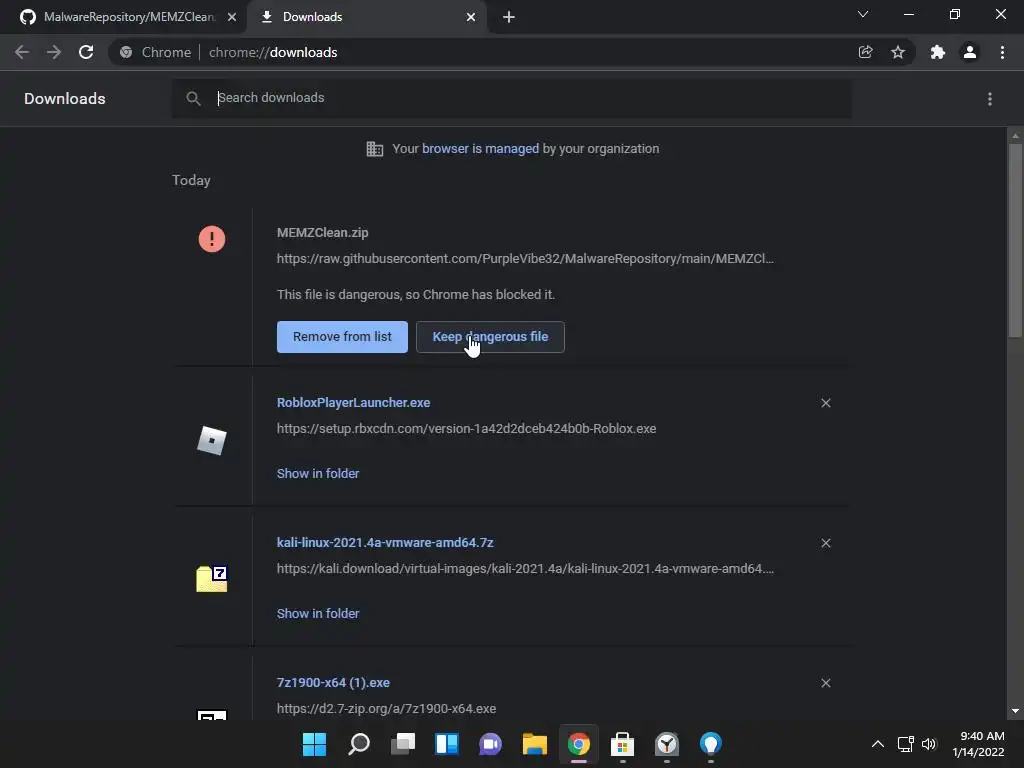Click the search magnifier in downloads bar
This screenshot has height=768, width=1024.
[193, 99]
